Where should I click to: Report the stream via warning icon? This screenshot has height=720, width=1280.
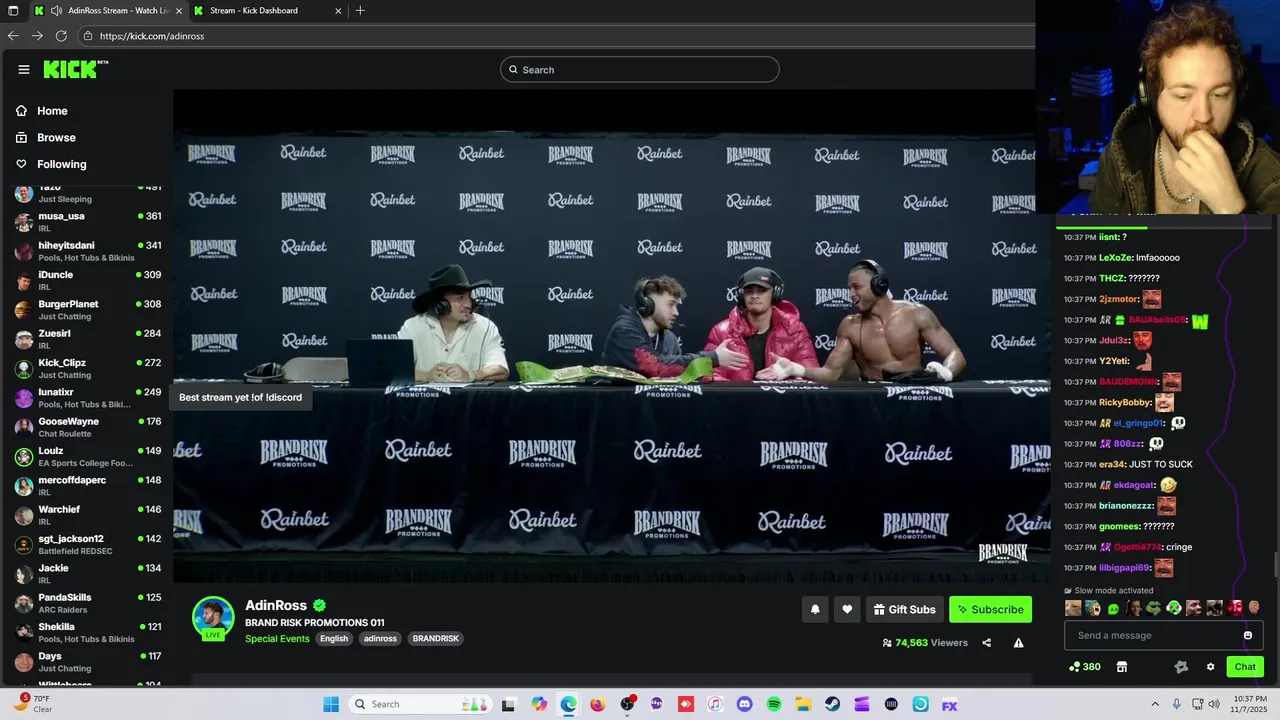pos(1018,643)
